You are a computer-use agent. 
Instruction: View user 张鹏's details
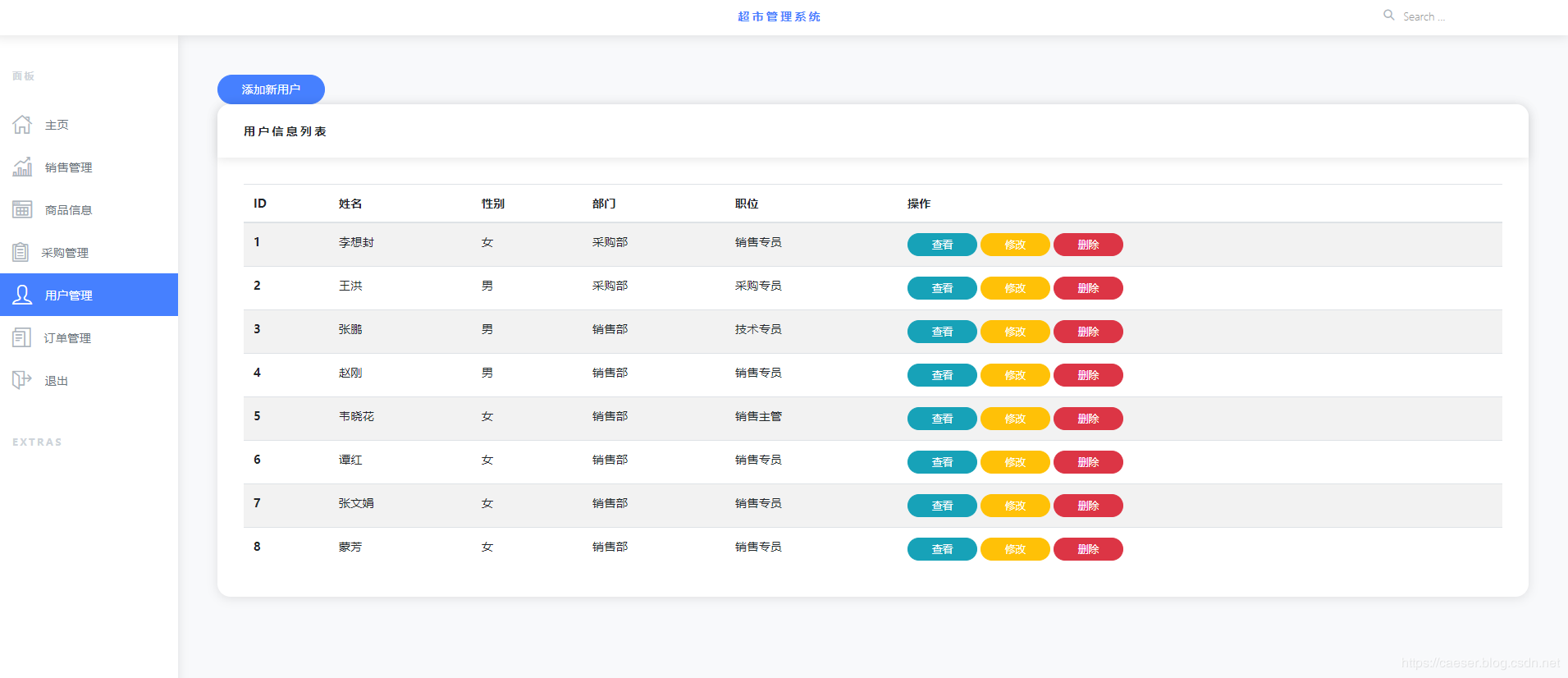tap(942, 332)
